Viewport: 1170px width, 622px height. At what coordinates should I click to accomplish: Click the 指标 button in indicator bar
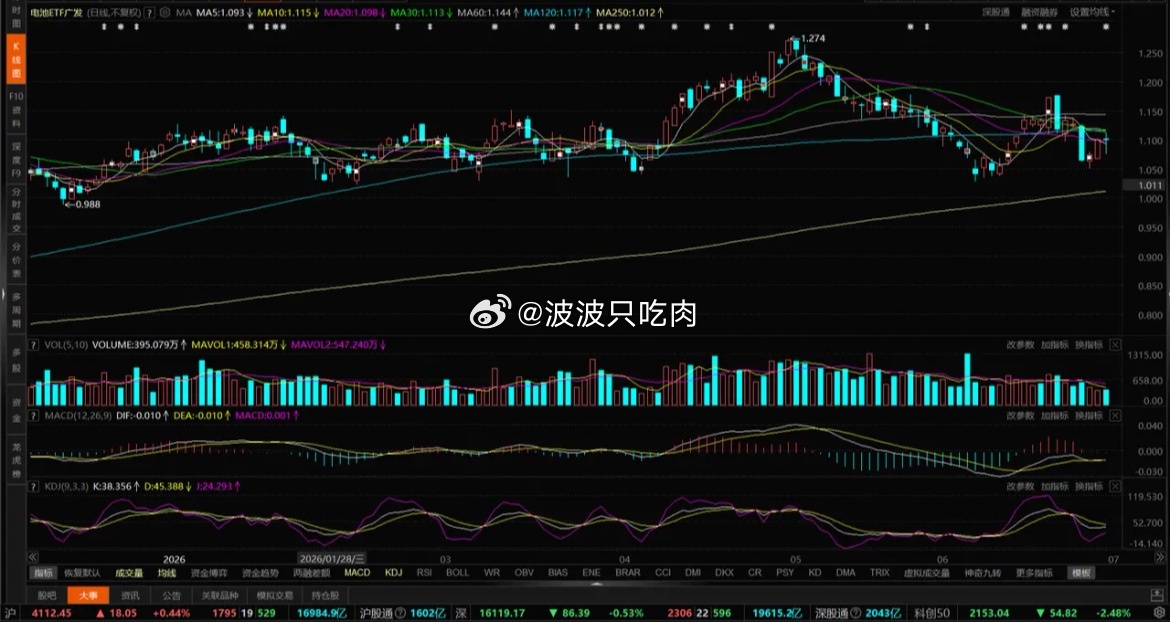43,573
